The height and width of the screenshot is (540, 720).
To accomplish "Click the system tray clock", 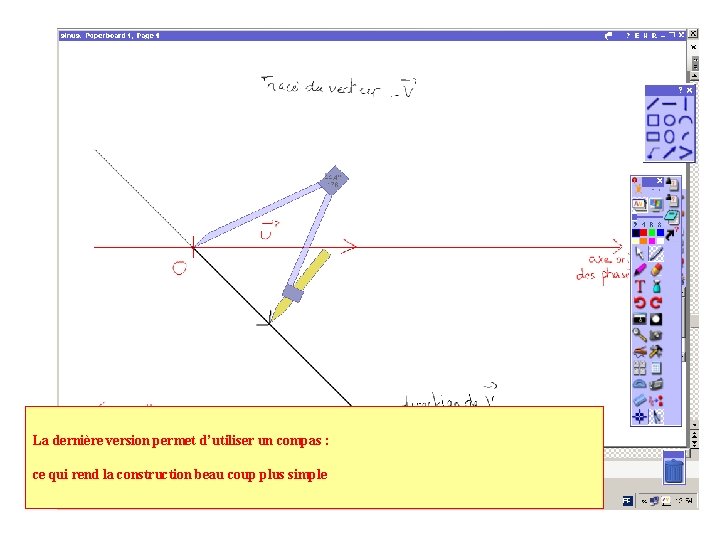I will click(x=685, y=501).
